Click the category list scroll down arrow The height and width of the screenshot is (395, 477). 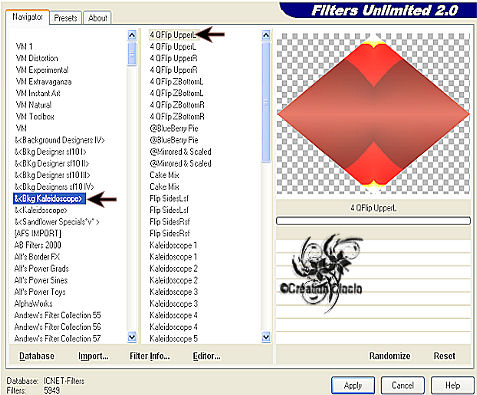[x=132, y=337]
